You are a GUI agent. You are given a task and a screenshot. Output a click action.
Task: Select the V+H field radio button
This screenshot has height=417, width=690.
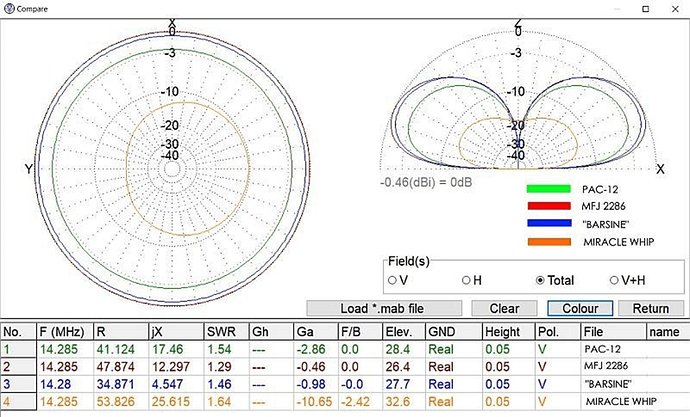(614, 280)
